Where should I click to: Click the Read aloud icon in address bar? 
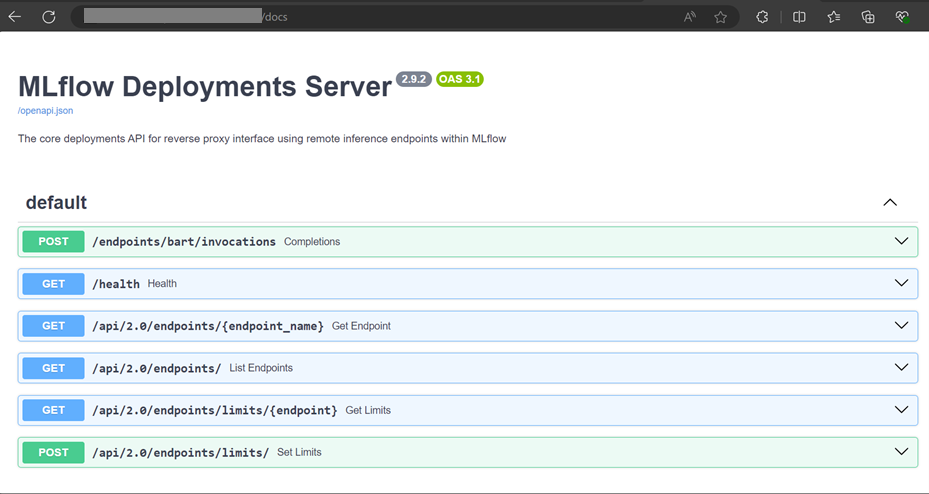pyautogui.click(x=690, y=17)
